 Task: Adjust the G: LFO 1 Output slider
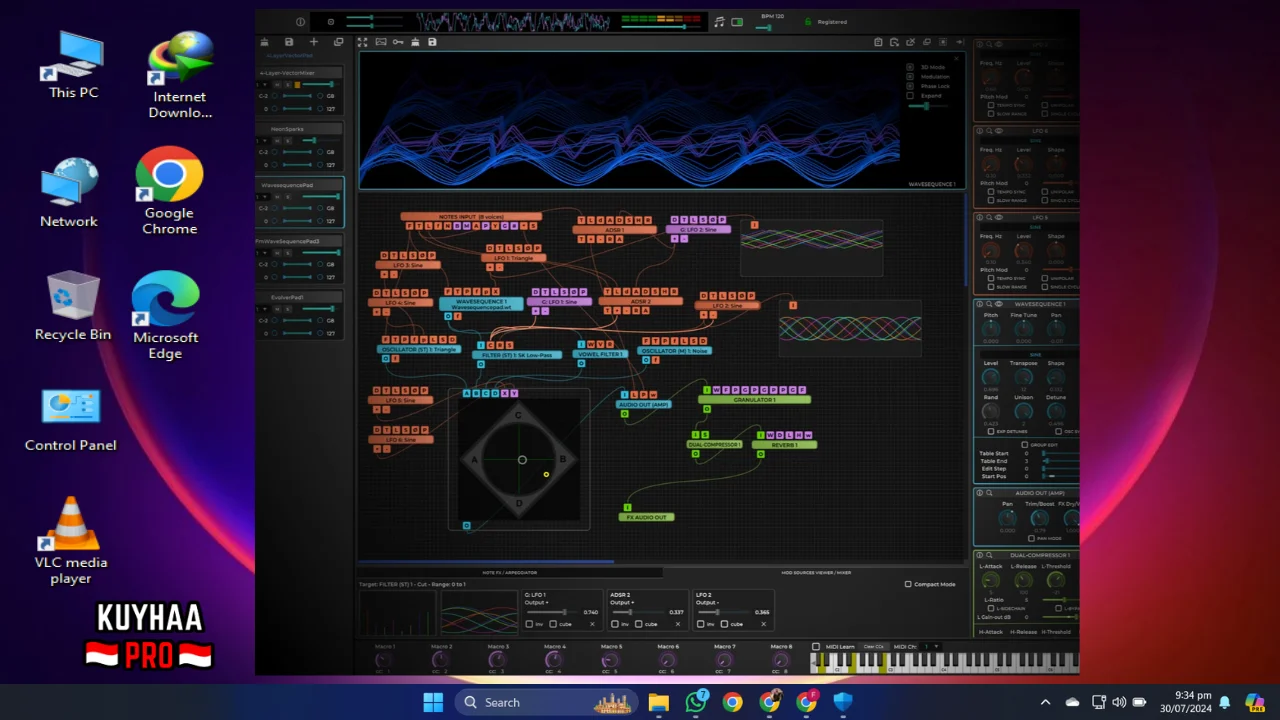click(x=550, y=612)
